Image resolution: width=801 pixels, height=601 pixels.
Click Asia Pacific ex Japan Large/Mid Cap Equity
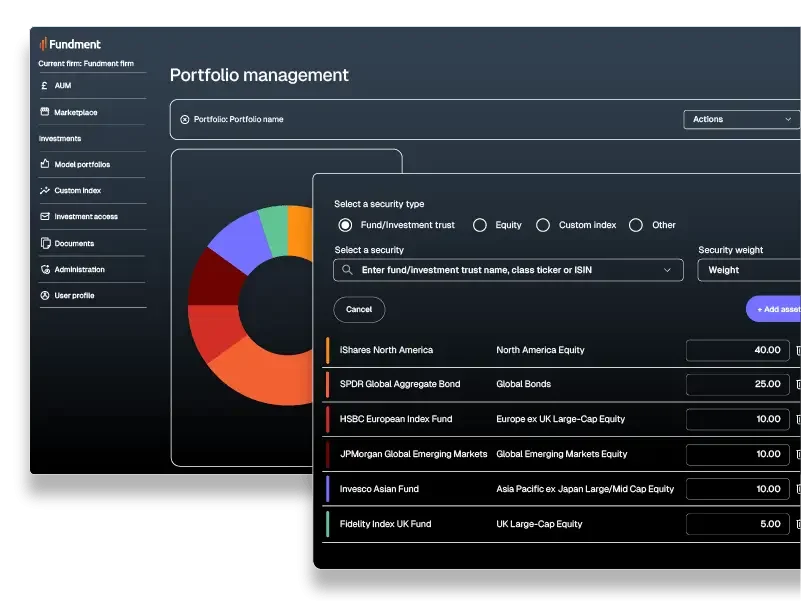point(585,489)
